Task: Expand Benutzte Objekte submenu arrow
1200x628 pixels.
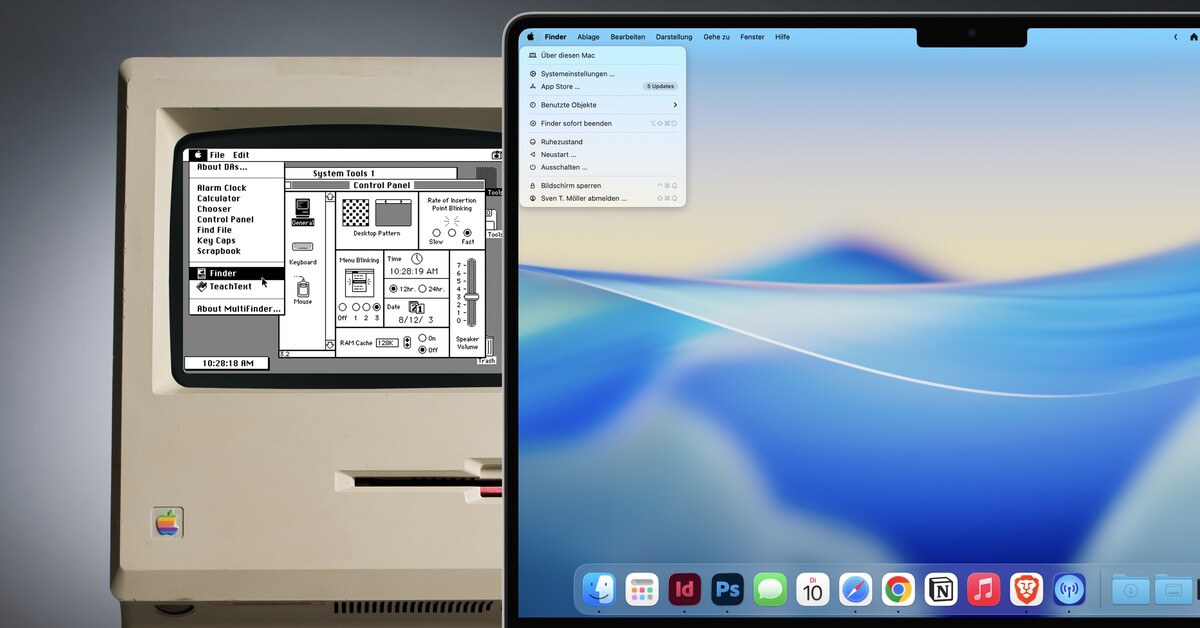Action: [675, 105]
